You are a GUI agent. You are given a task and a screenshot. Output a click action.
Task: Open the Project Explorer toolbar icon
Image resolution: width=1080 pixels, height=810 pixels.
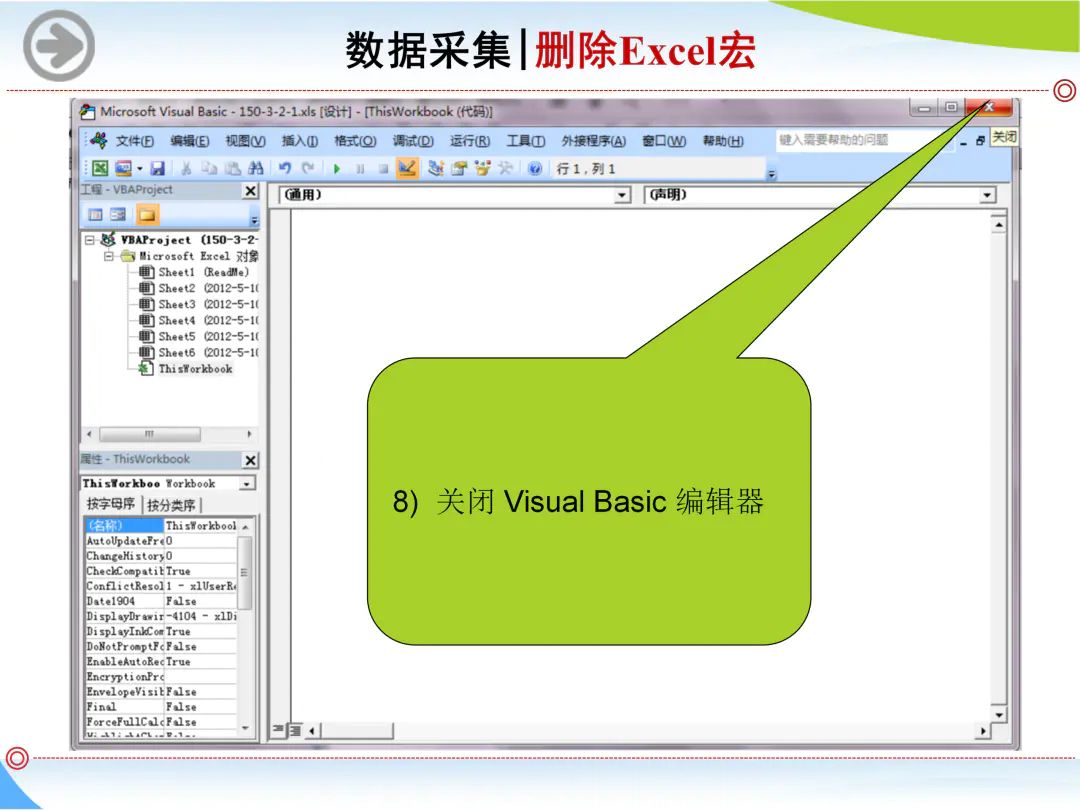pos(435,168)
